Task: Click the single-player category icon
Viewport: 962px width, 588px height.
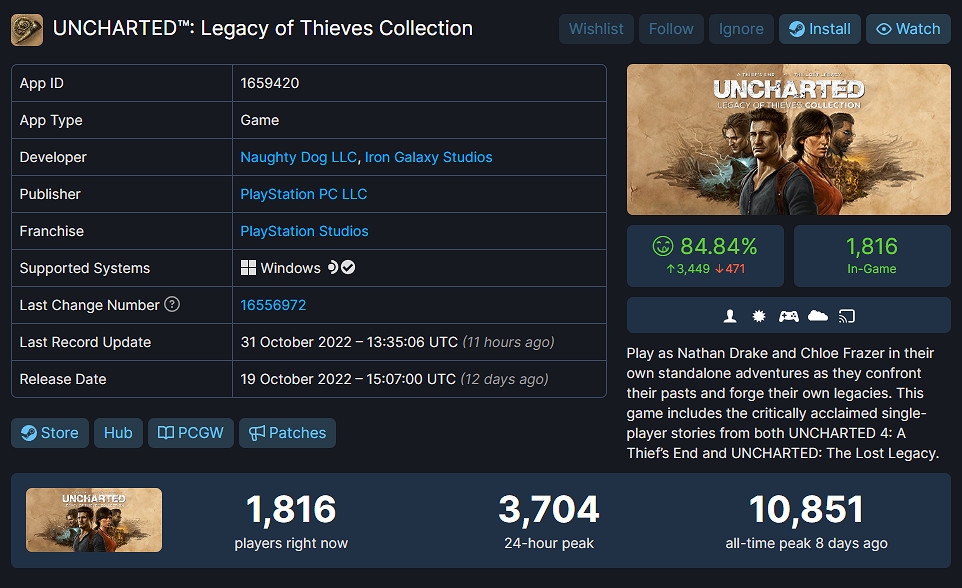Action: [731, 316]
